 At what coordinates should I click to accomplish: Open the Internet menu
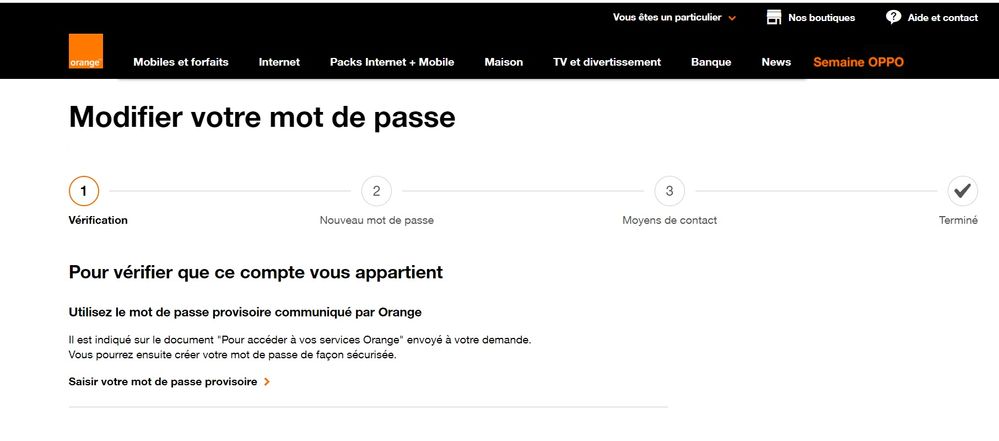(x=279, y=62)
